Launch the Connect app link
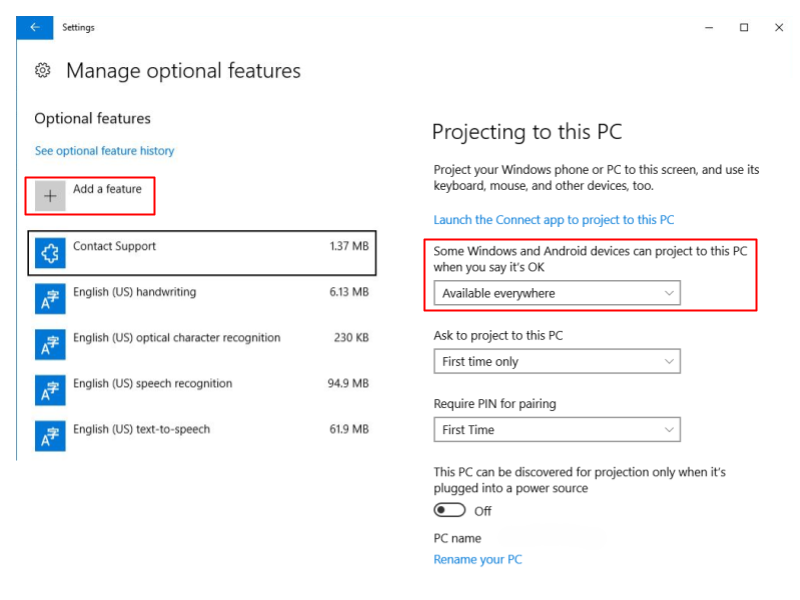Viewport: 800px width, 600px height. 553,220
